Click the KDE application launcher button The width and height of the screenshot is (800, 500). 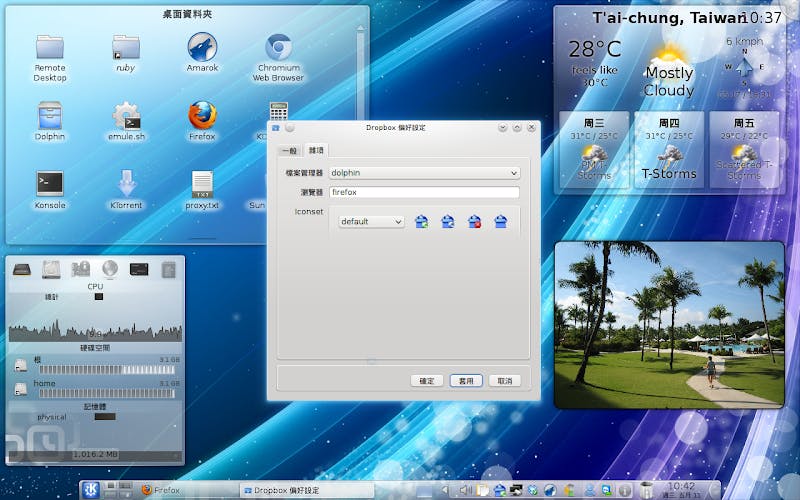pos(89,490)
